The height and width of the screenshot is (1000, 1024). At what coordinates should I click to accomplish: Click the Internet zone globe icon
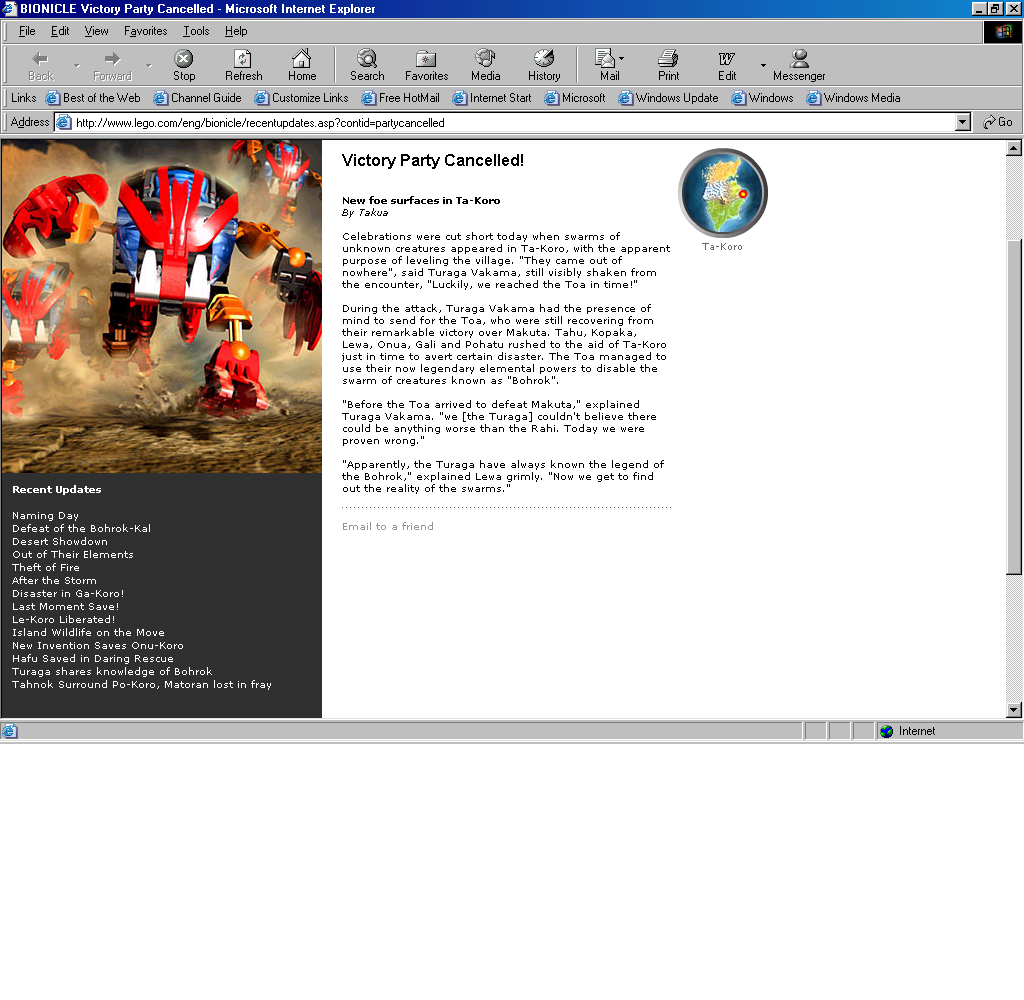coord(886,731)
